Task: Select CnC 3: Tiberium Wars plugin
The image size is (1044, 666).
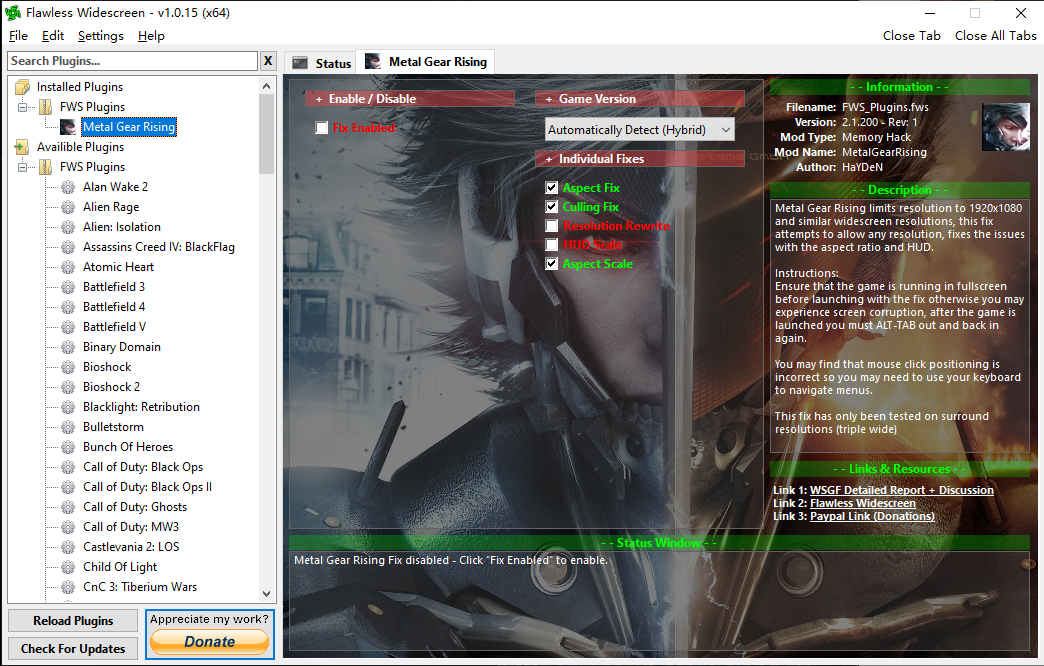Action: (x=140, y=587)
